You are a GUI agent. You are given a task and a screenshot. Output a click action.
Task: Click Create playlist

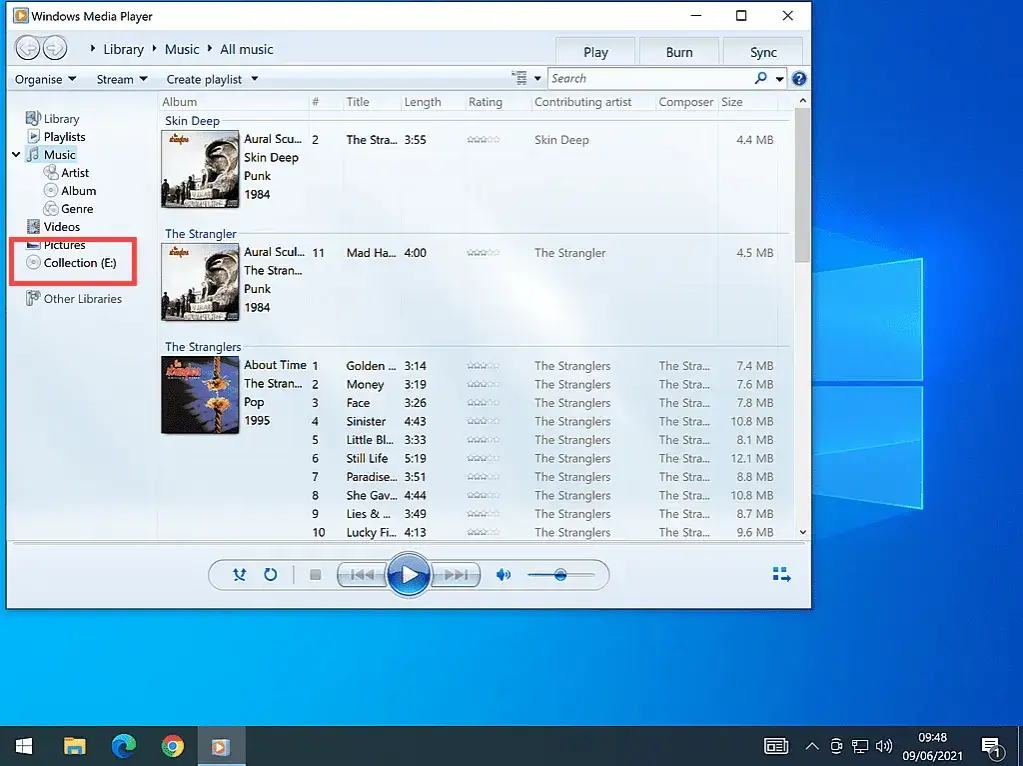pyautogui.click(x=204, y=79)
